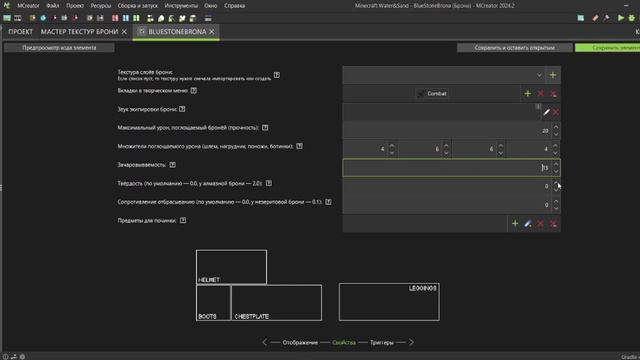This screenshot has height=360, width=640.
Task: Open help for equip sound
Action: (182, 109)
